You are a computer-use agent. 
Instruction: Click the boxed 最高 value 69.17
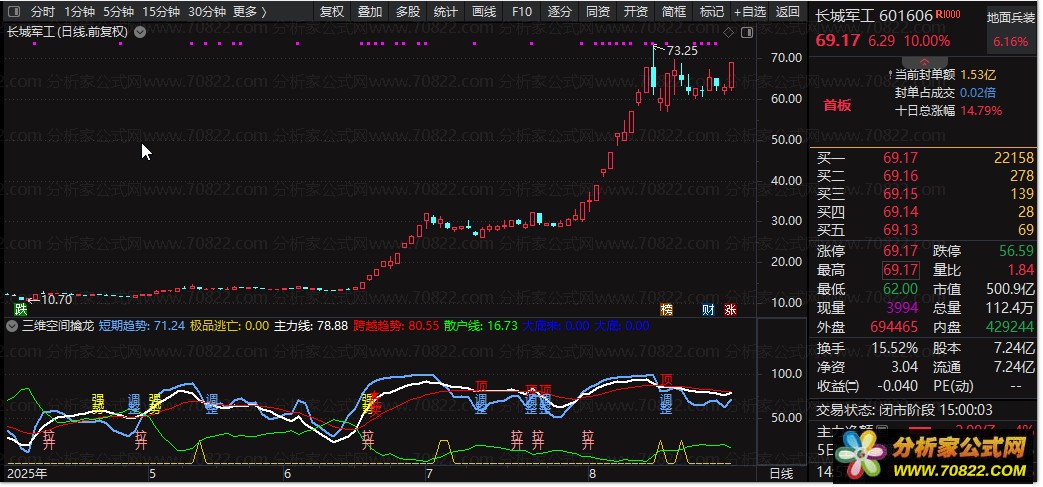[901, 270]
